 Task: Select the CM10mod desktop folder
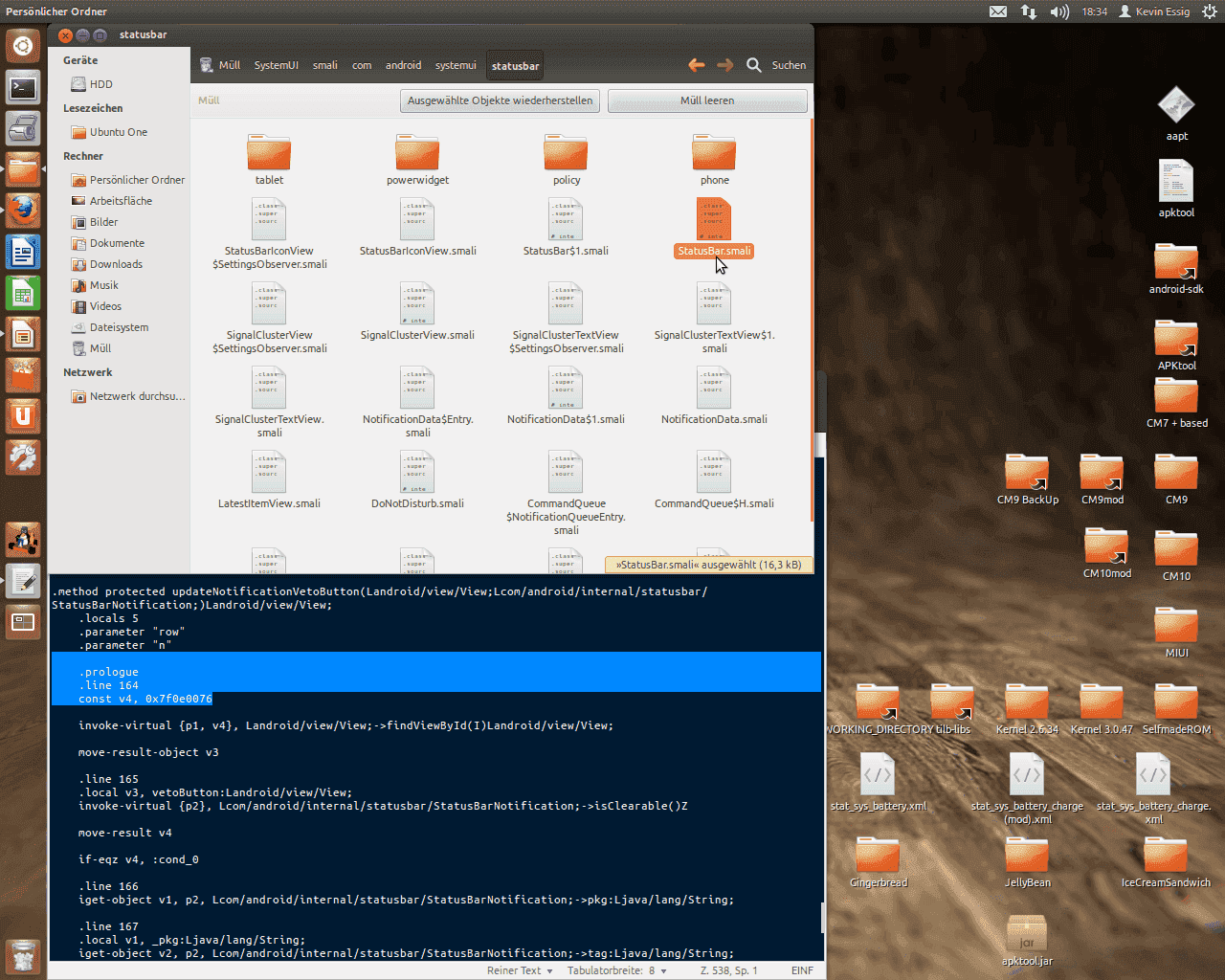[1106, 553]
